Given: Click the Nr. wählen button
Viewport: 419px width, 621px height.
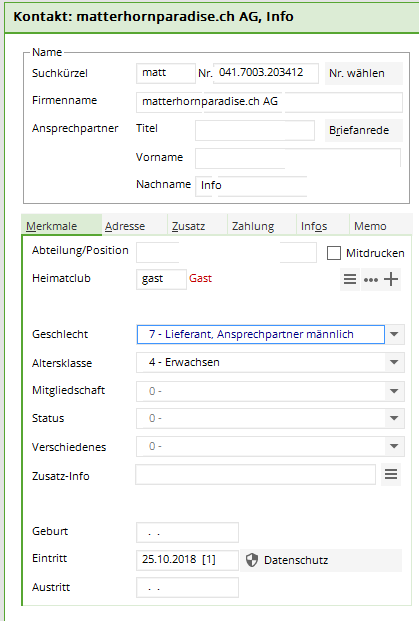Looking at the screenshot, I should 364,73.
